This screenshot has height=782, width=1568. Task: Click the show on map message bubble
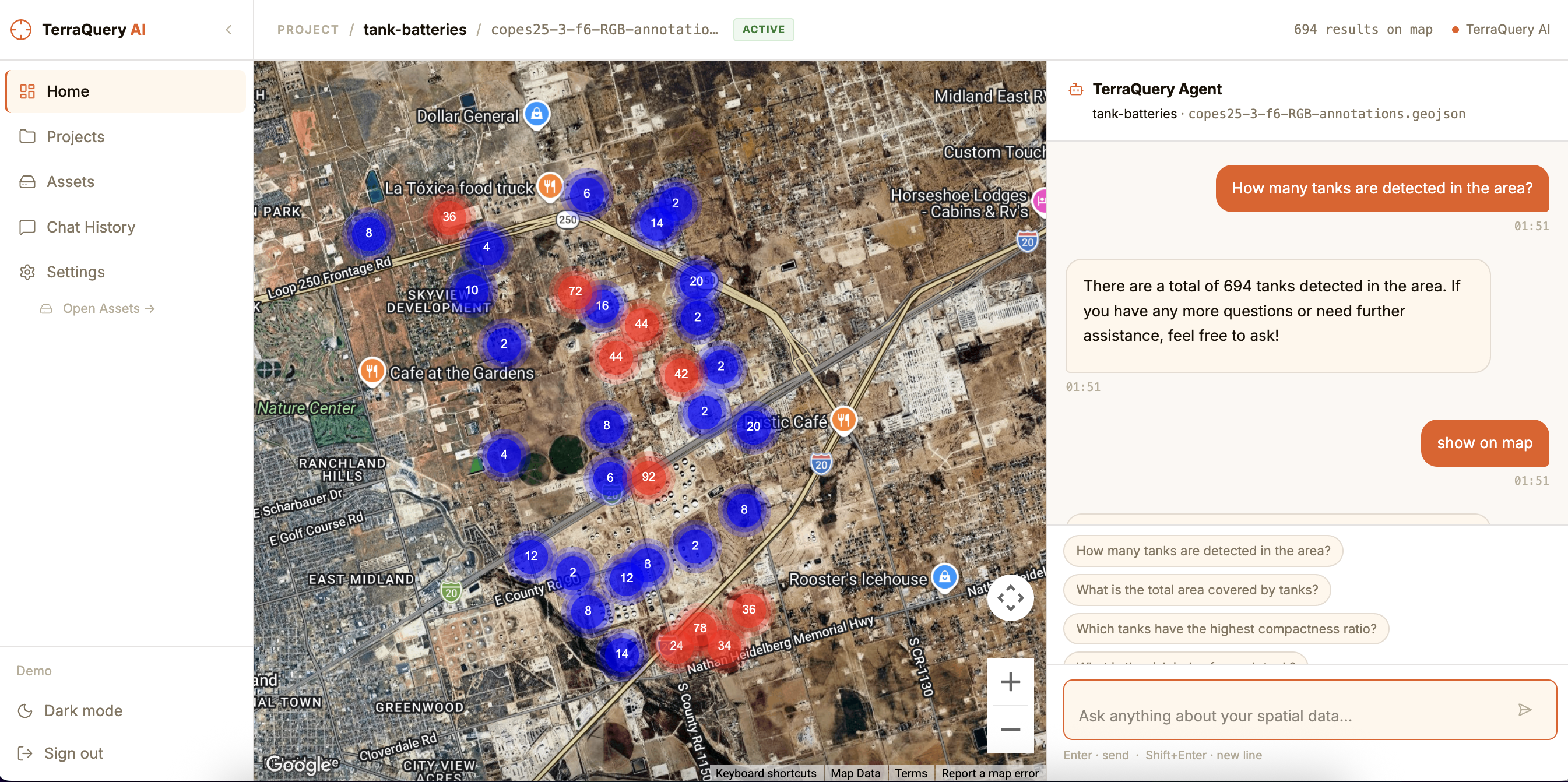click(x=1484, y=443)
